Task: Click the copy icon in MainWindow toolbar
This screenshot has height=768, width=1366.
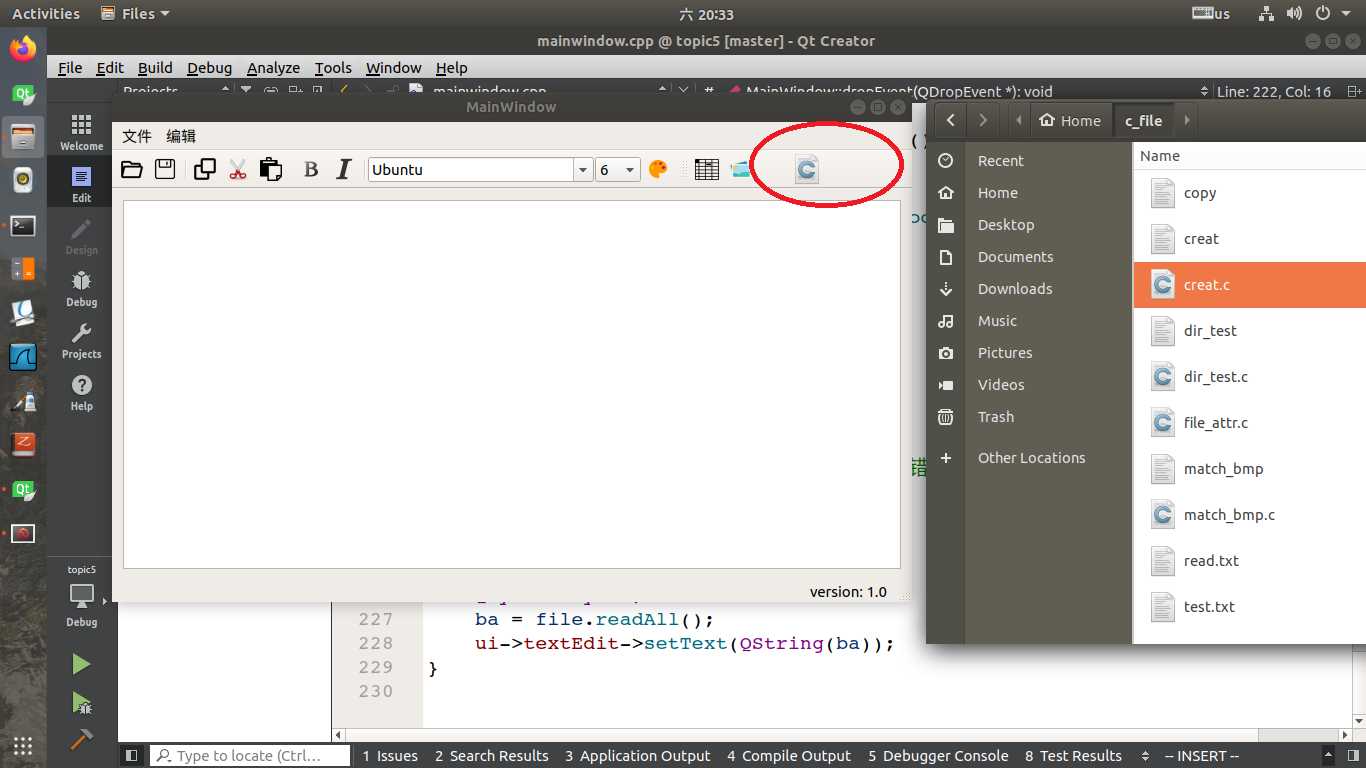Action: (x=205, y=170)
